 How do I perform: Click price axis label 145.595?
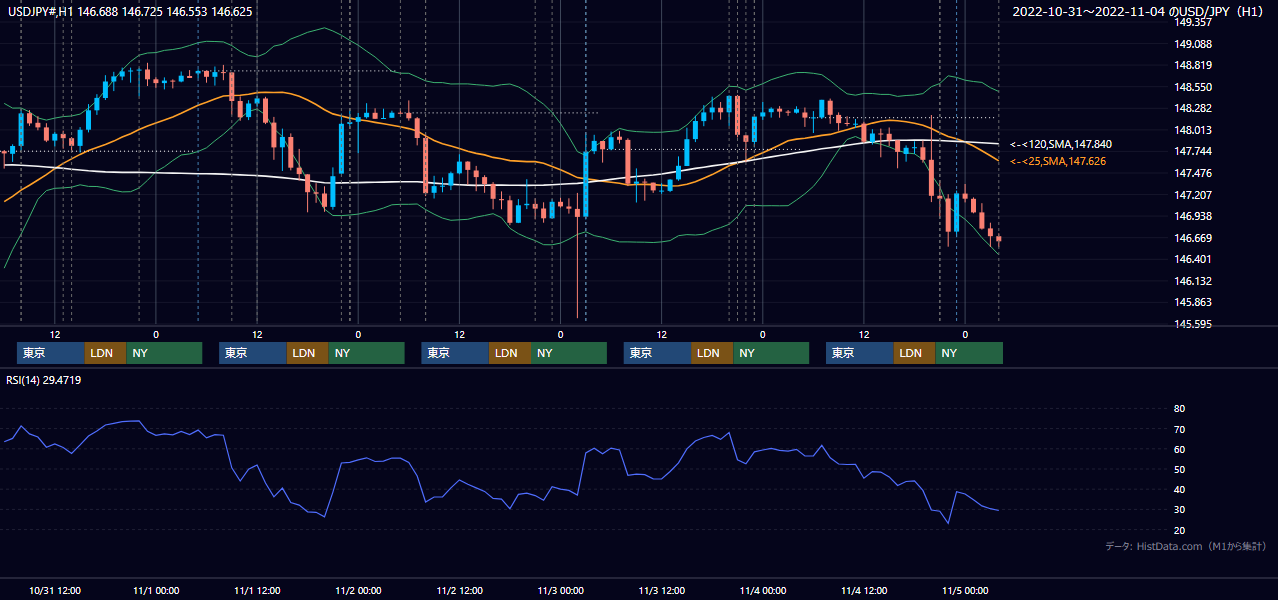coord(1192,324)
